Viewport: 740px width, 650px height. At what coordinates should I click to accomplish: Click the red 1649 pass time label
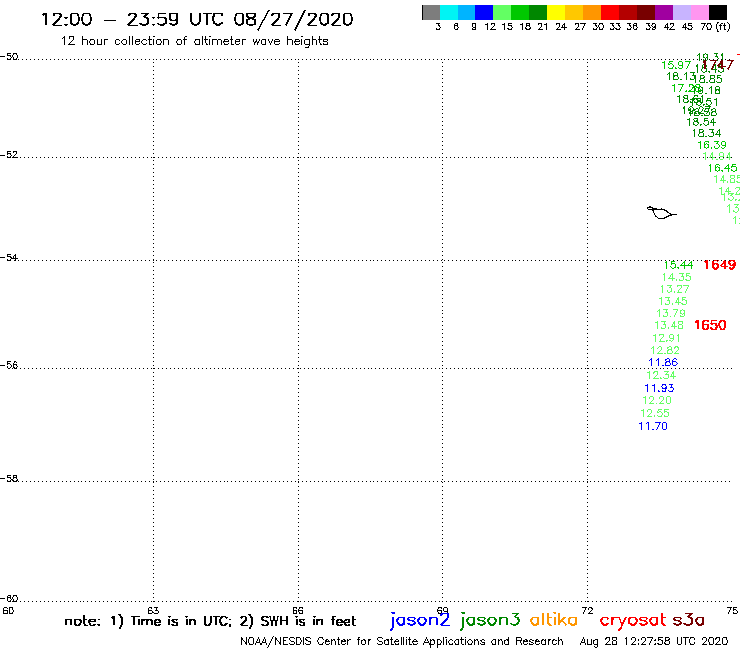(x=719, y=265)
